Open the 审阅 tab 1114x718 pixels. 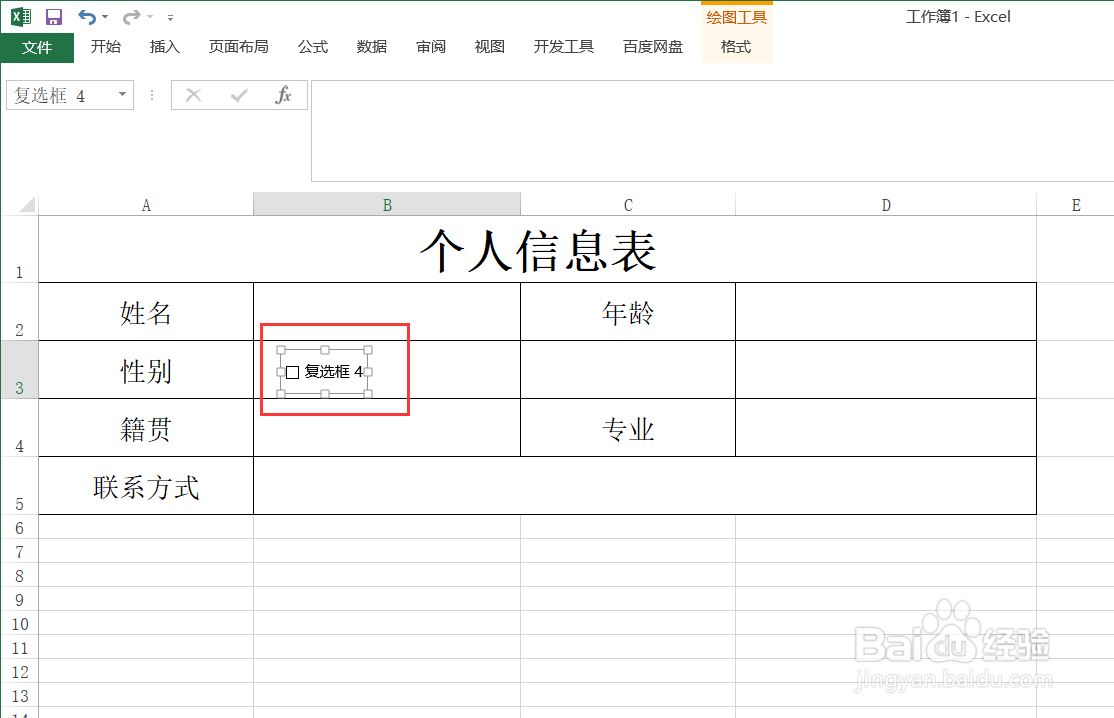[431, 47]
